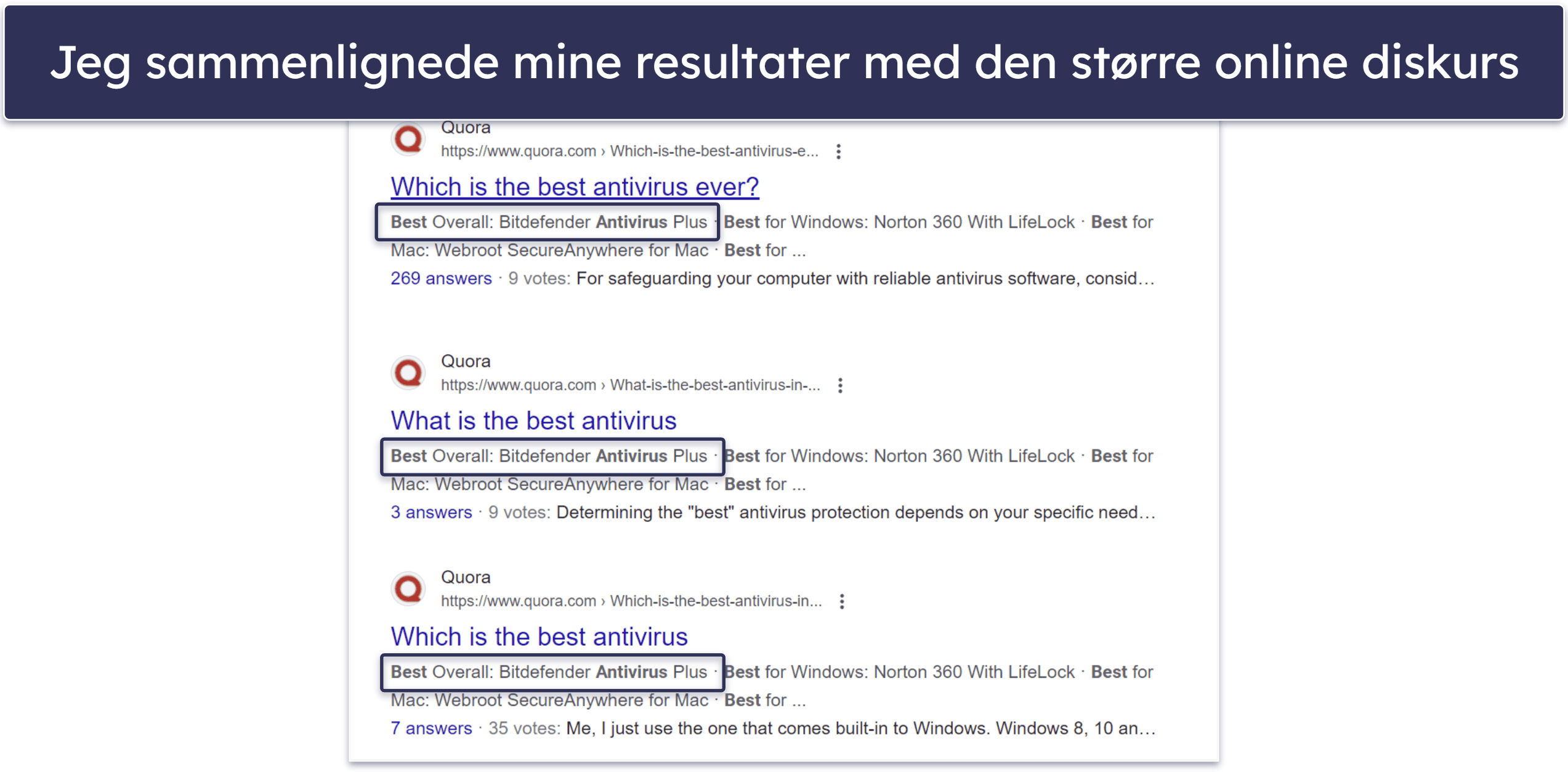The height and width of the screenshot is (772, 1568).
Task: Click the Quora favicon above "What is the best antivirus"
Action: tap(408, 372)
